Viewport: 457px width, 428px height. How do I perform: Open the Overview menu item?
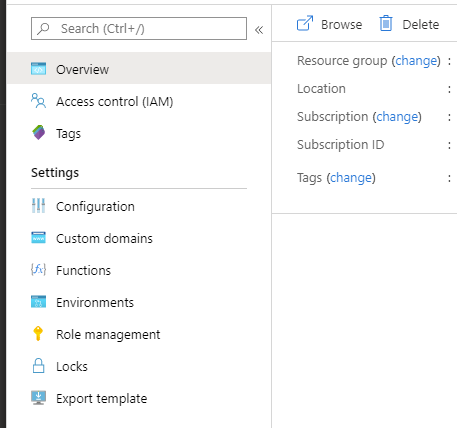click(x=139, y=68)
